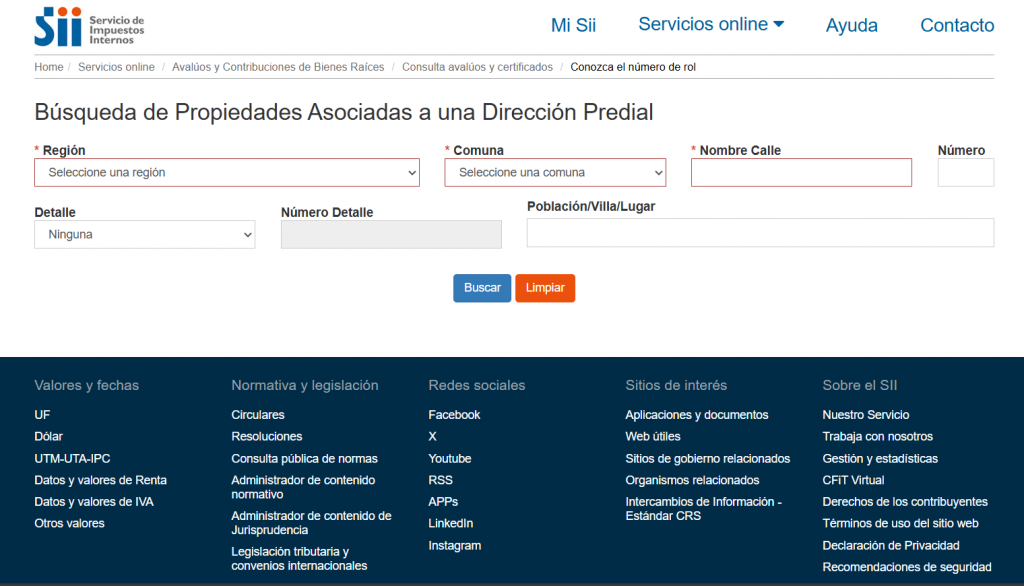Open the APPs link
Screen dimensions: 1024x586
442,502
